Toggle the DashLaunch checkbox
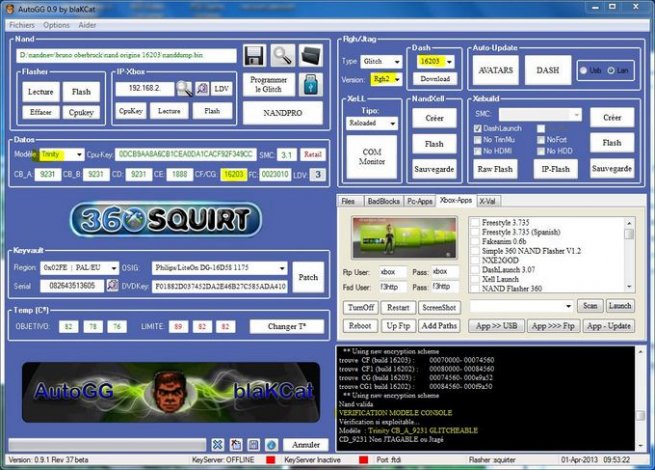Viewport: 655px width, 470px height. (476, 129)
